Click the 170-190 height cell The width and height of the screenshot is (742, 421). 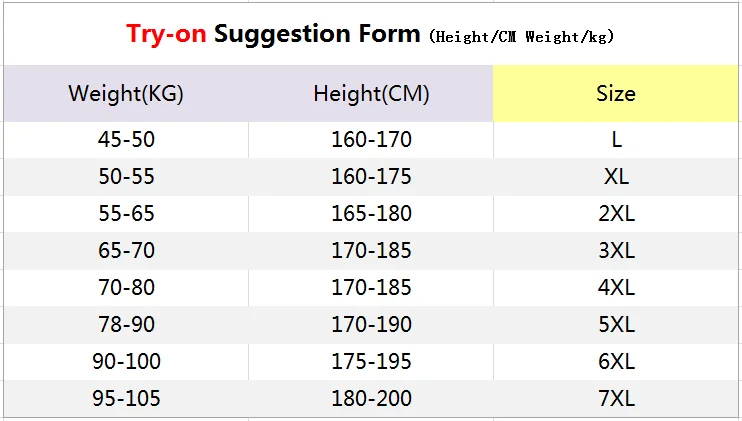pos(371,325)
